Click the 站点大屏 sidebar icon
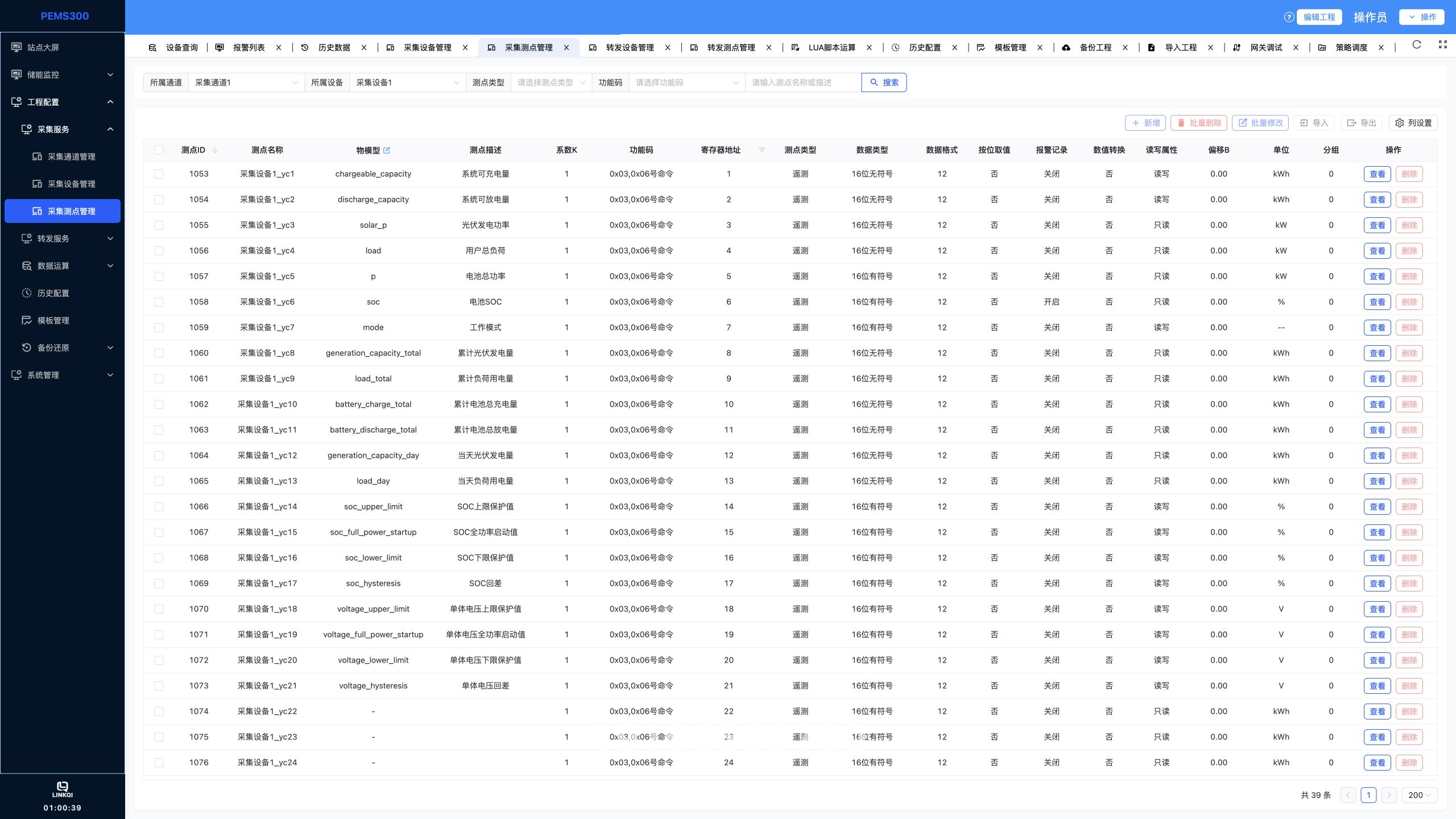1456x819 pixels. pos(16,47)
